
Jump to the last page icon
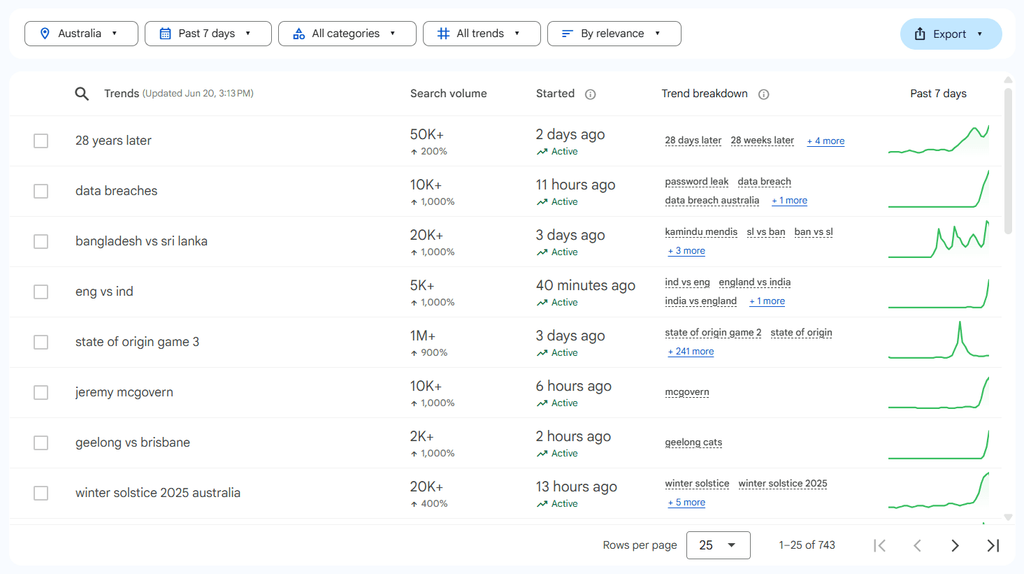pyautogui.click(x=993, y=545)
